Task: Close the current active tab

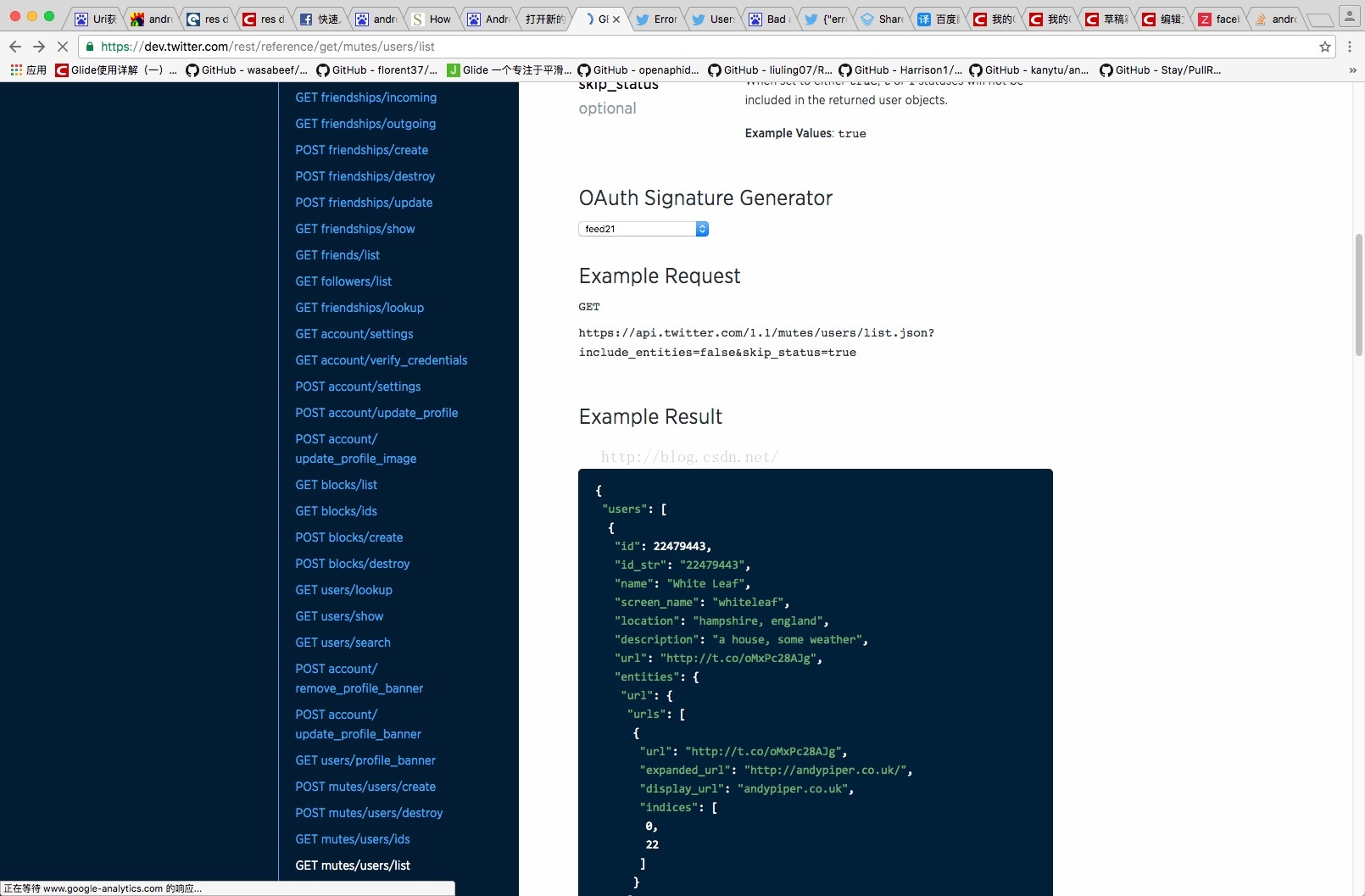Action: tap(616, 19)
